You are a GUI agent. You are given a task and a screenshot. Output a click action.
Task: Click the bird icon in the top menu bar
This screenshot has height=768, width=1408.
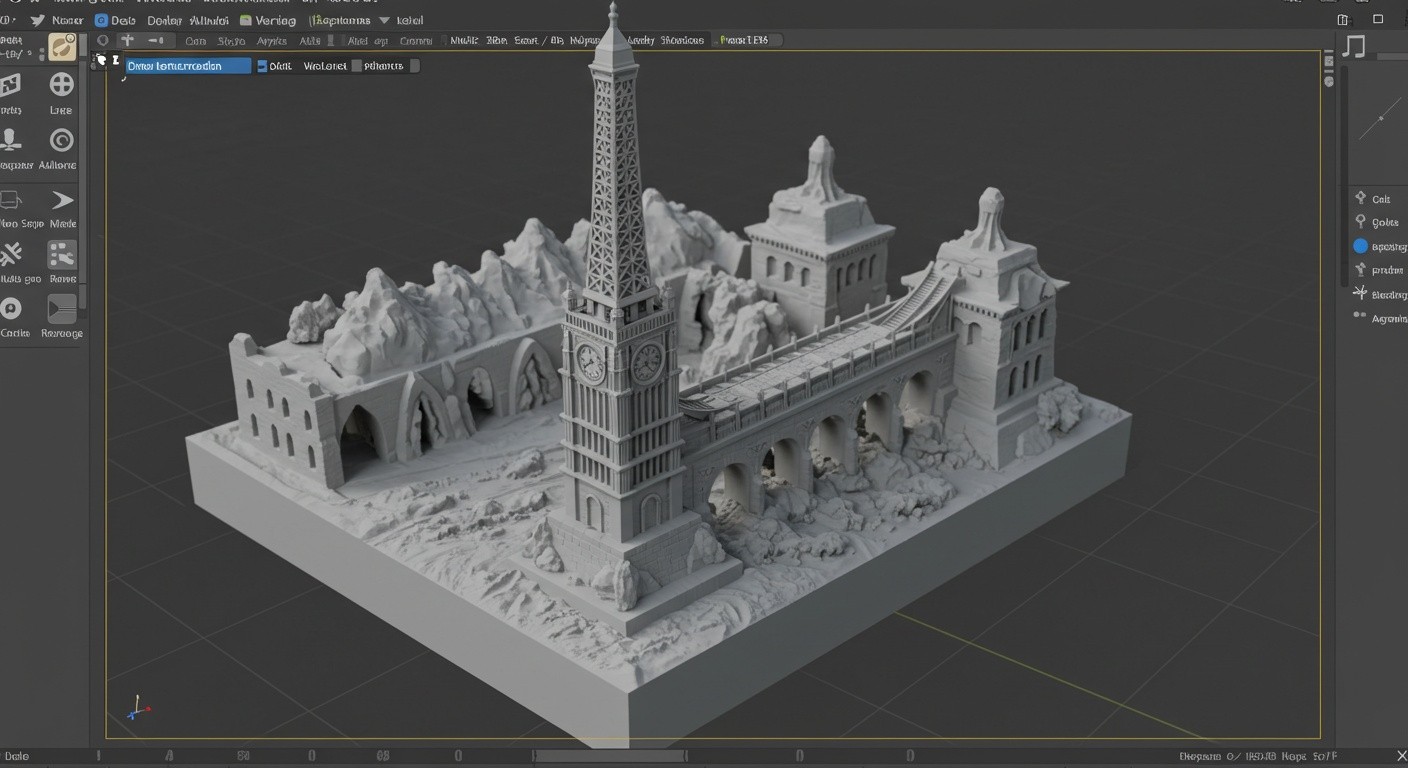coord(38,20)
